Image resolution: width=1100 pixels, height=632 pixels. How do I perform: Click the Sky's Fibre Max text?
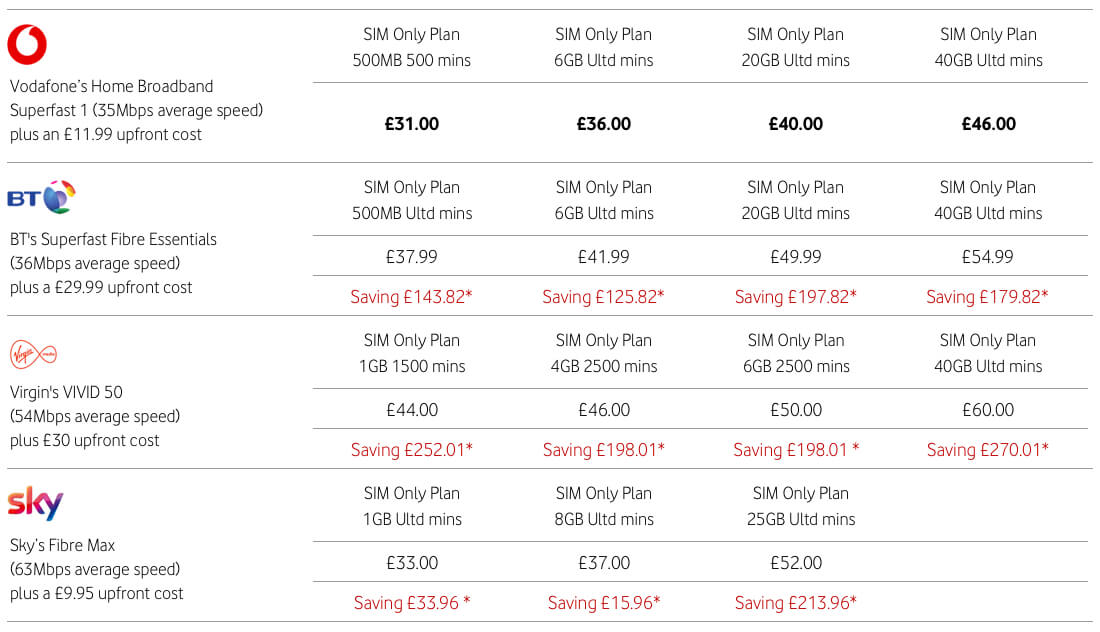62,545
